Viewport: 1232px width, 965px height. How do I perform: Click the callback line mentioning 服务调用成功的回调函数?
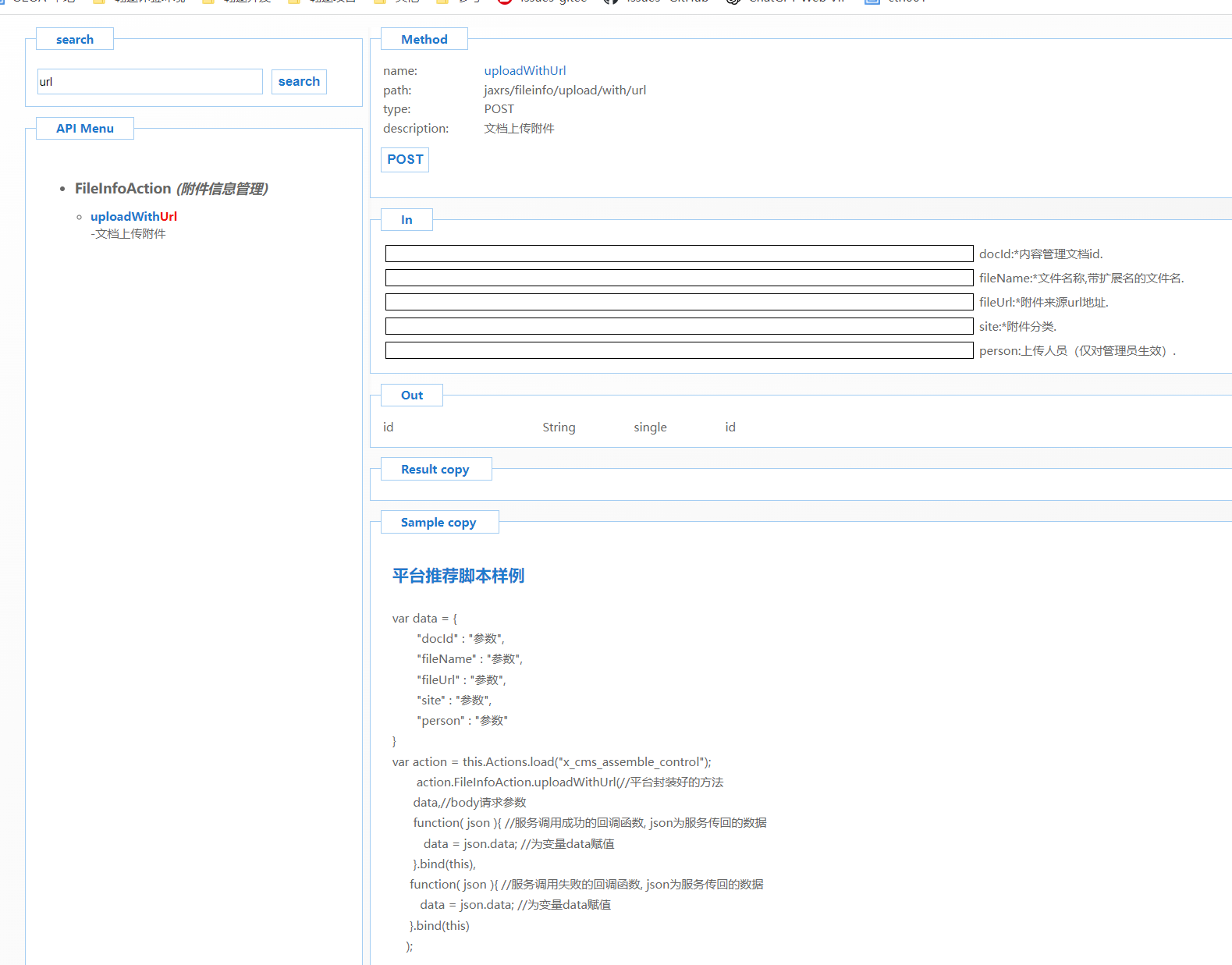590,823
